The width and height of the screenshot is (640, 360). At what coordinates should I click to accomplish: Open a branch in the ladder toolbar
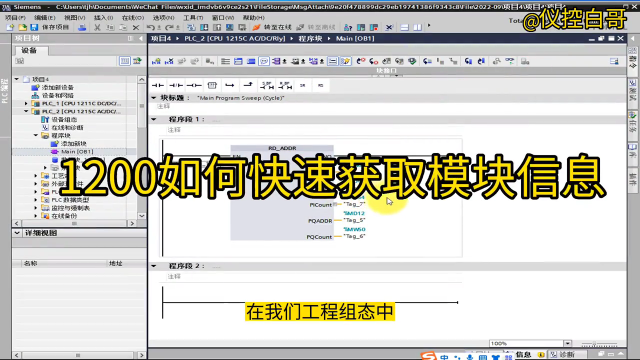pos(230,85)
